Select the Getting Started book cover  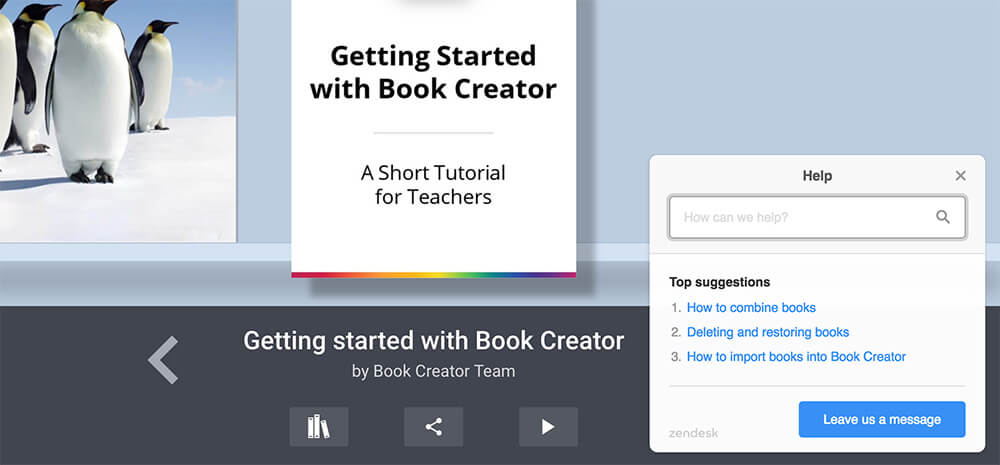coord(433,130)
